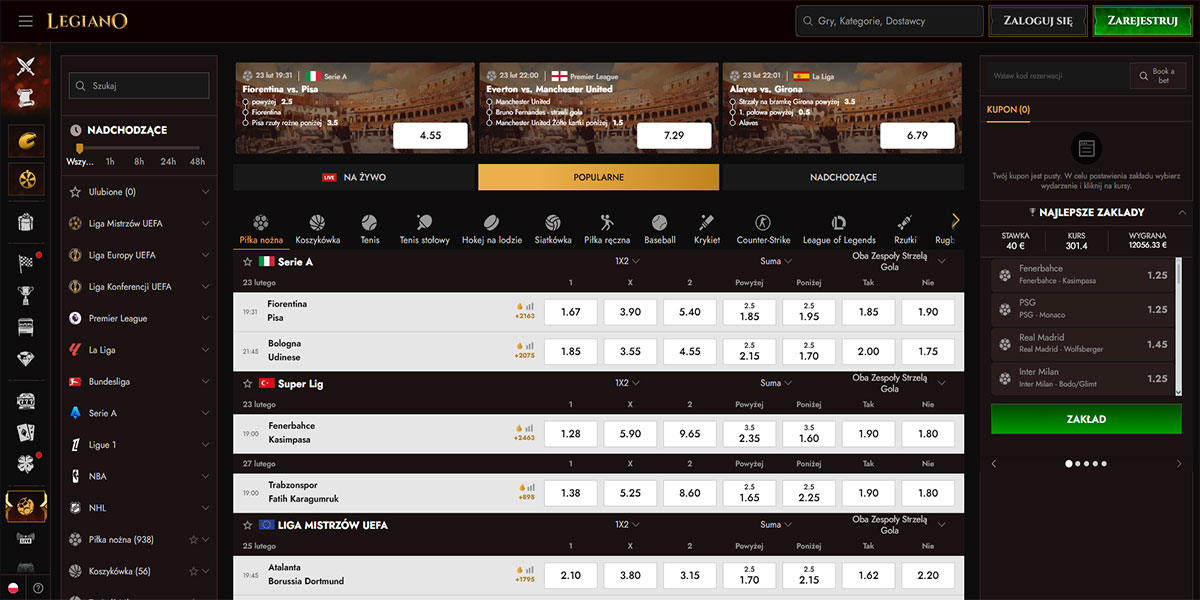Click the Szukaj search field in sidebar
1200x600 pixels.
(140, 86)
